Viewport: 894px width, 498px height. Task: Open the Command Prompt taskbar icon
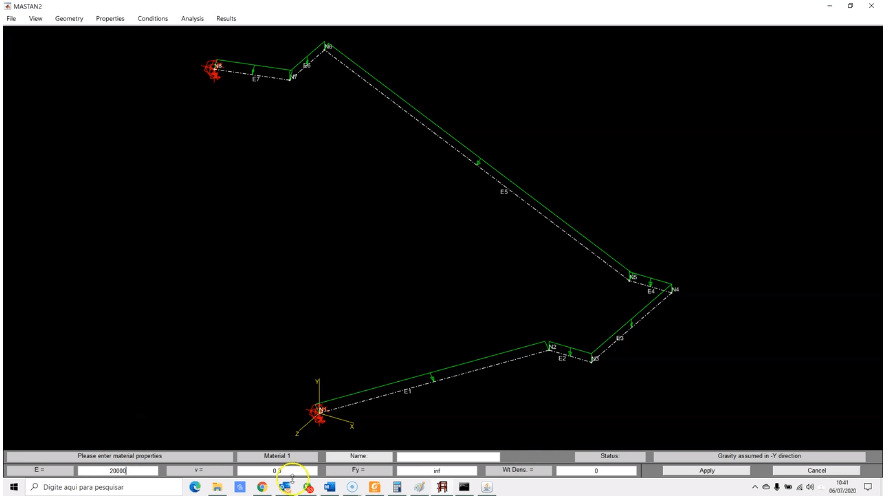(x=464, y=488)
